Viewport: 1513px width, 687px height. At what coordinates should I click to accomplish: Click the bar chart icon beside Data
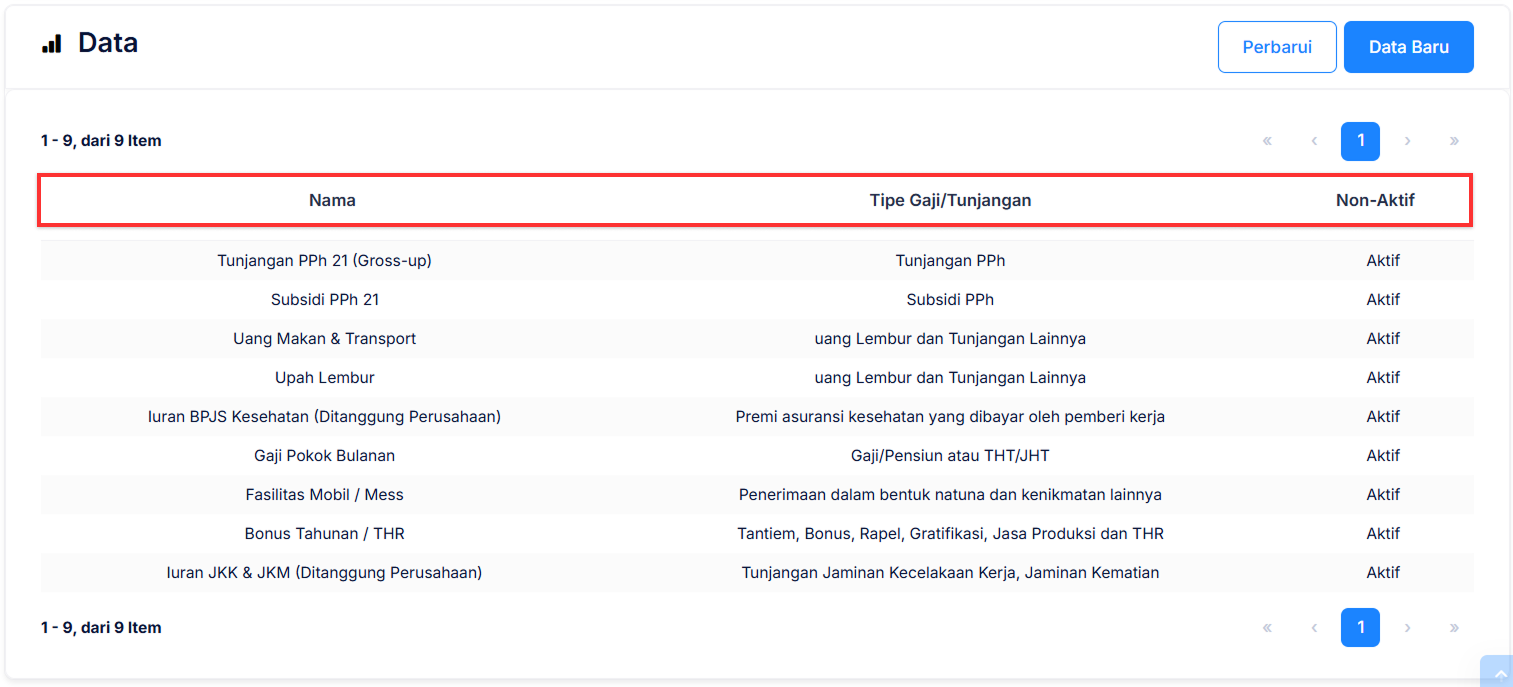click(52, 44)
